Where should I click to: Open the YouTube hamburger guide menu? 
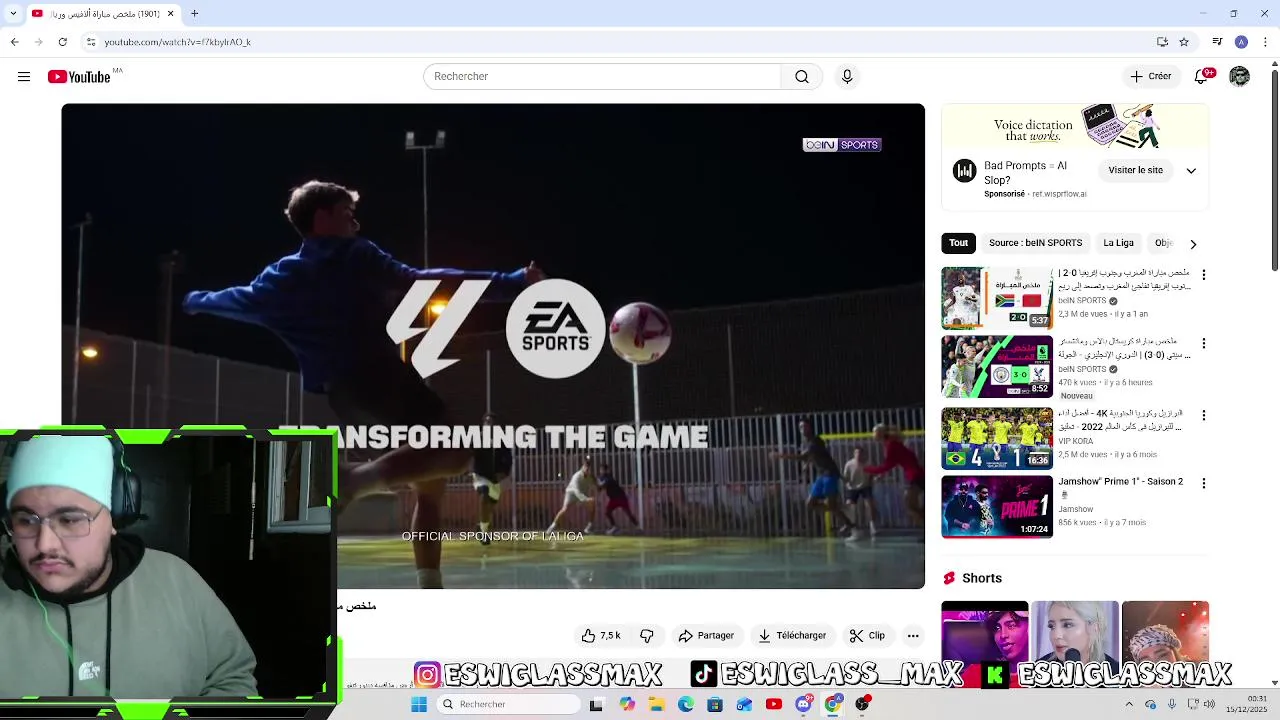coord(24,76)
